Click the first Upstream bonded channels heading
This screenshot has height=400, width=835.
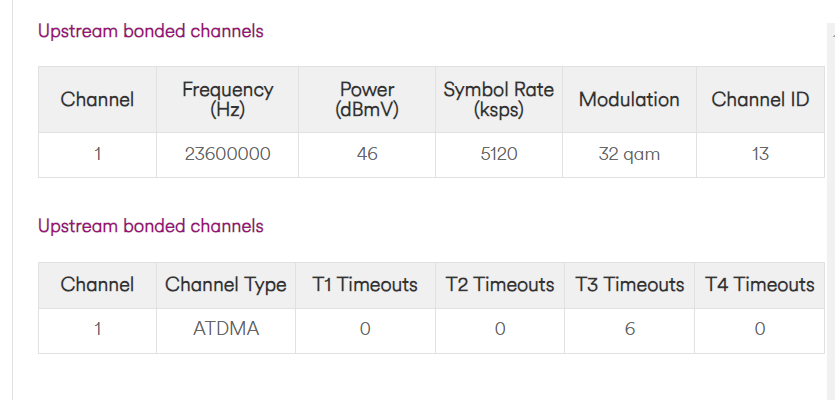[151, 31]
